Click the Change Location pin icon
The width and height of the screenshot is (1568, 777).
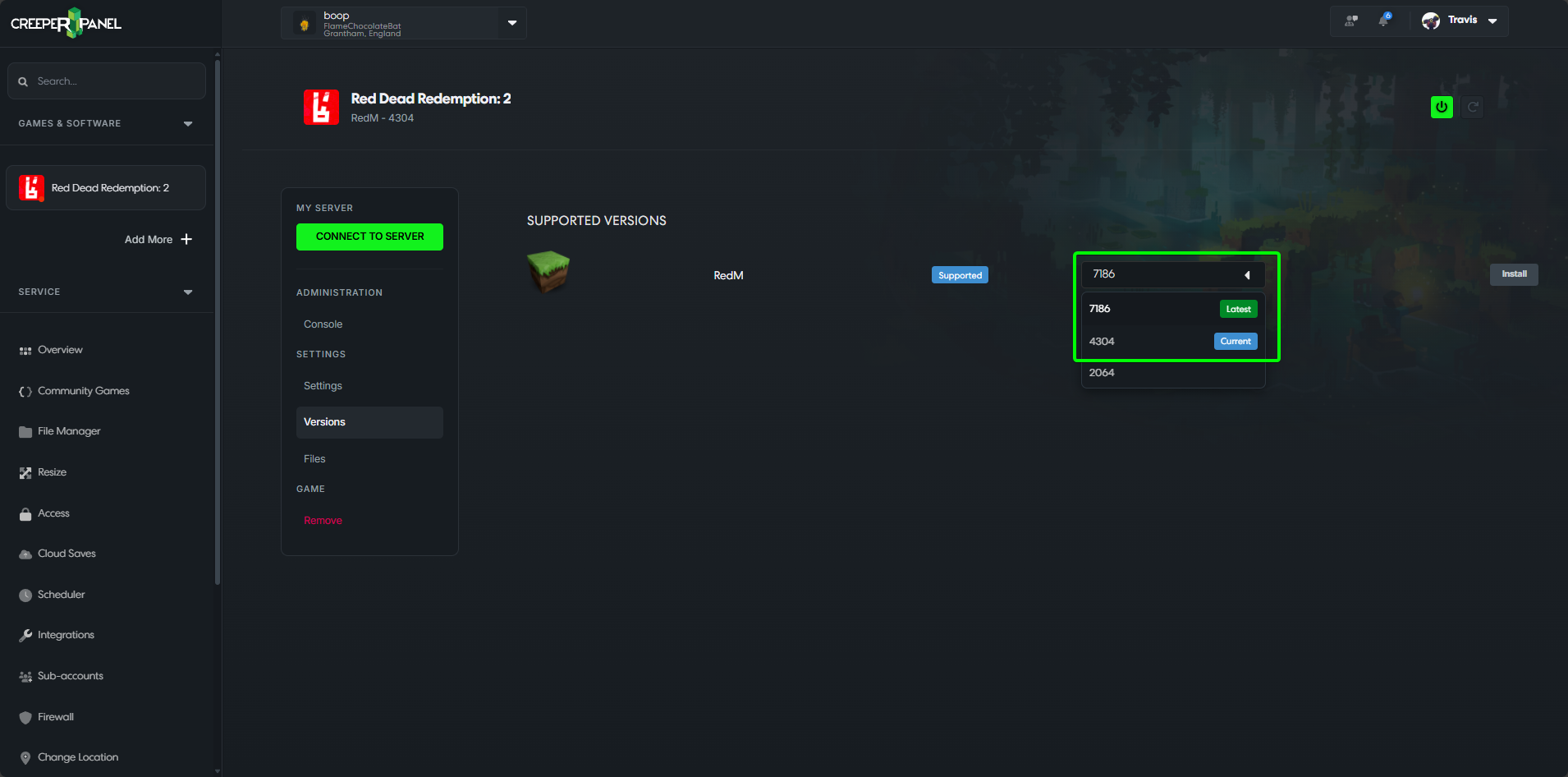pyautogui.click(x=25, y=758)
